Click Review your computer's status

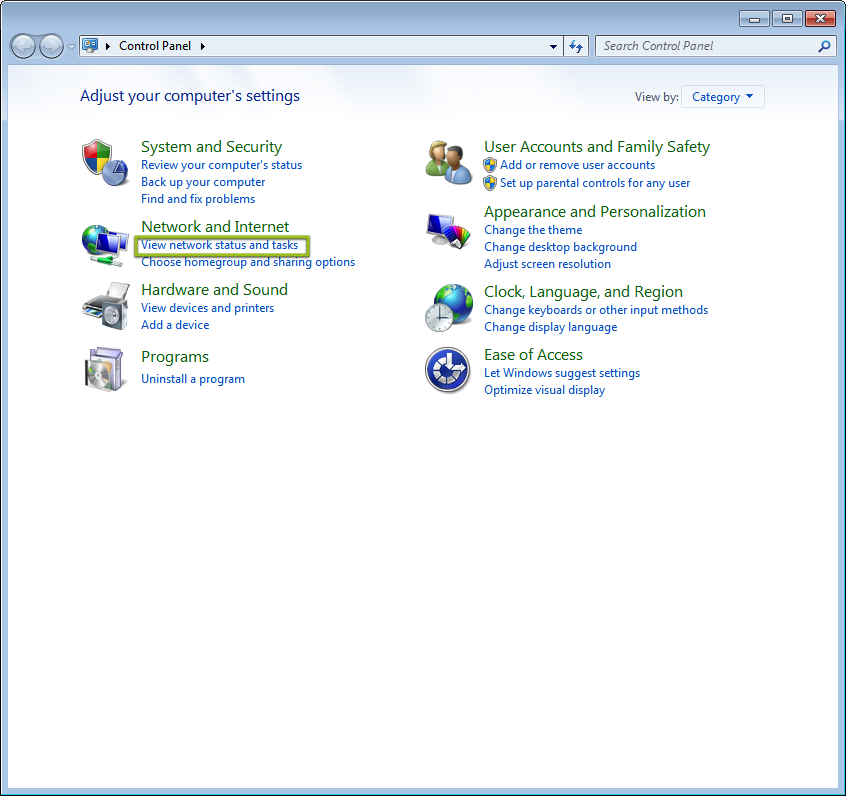221,165
